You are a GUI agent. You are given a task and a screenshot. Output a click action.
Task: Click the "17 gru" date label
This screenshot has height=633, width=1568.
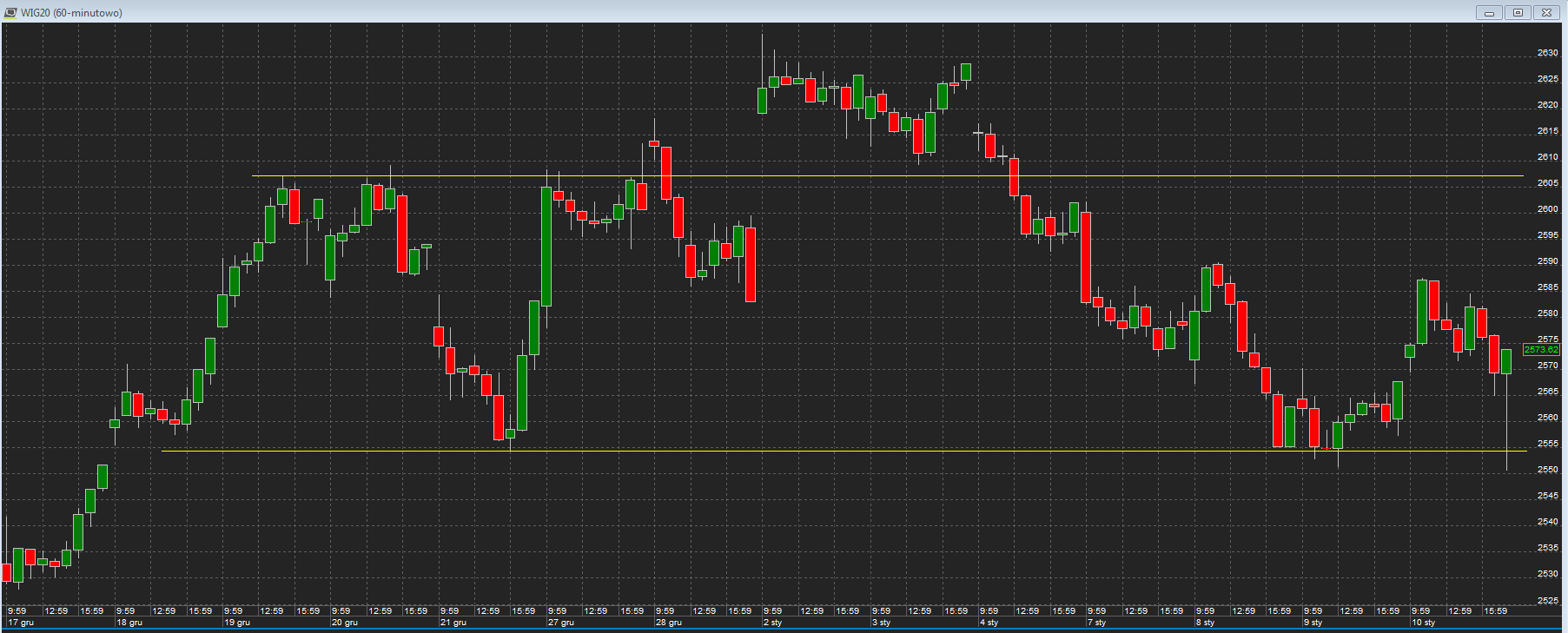tap(21, 623)
